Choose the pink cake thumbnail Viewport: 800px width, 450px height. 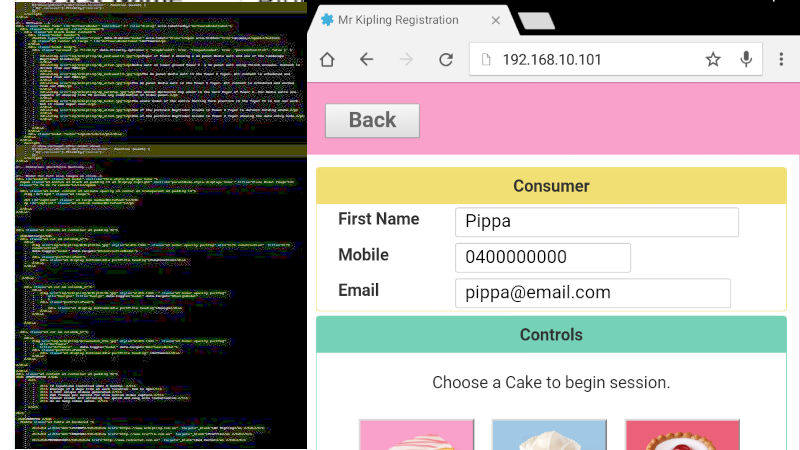pyautogui.click(x=416, y=435)
